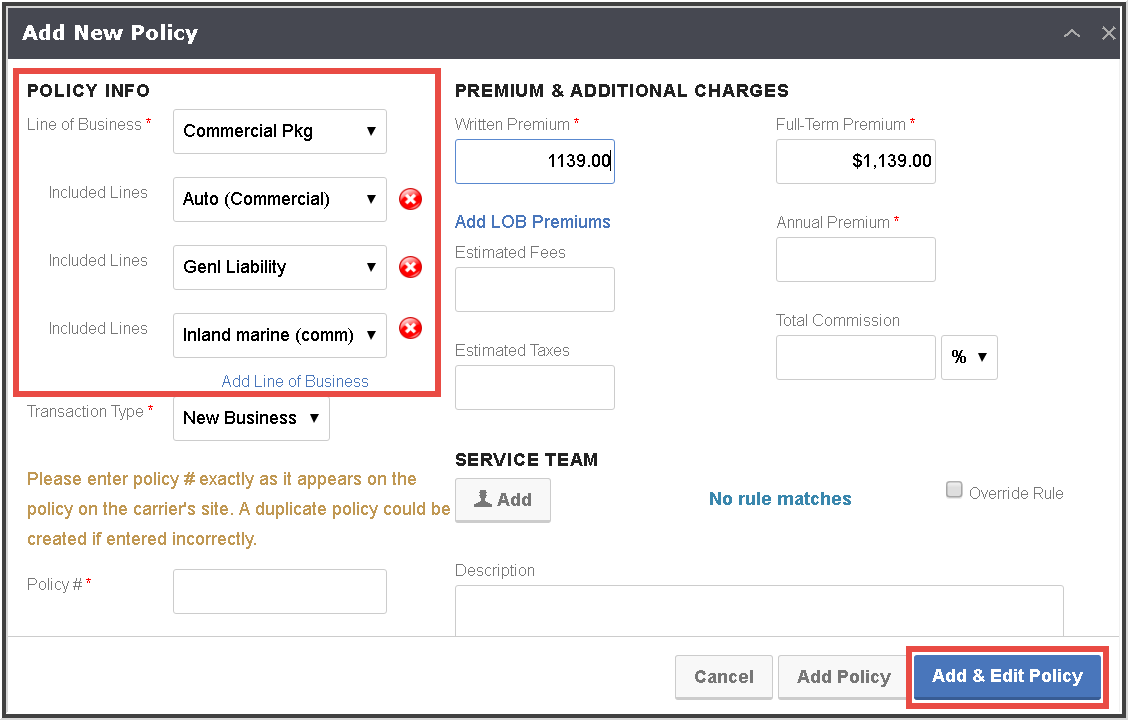Click the Cancel button
The image size is (1128, 720).
[x=723, y=677]
